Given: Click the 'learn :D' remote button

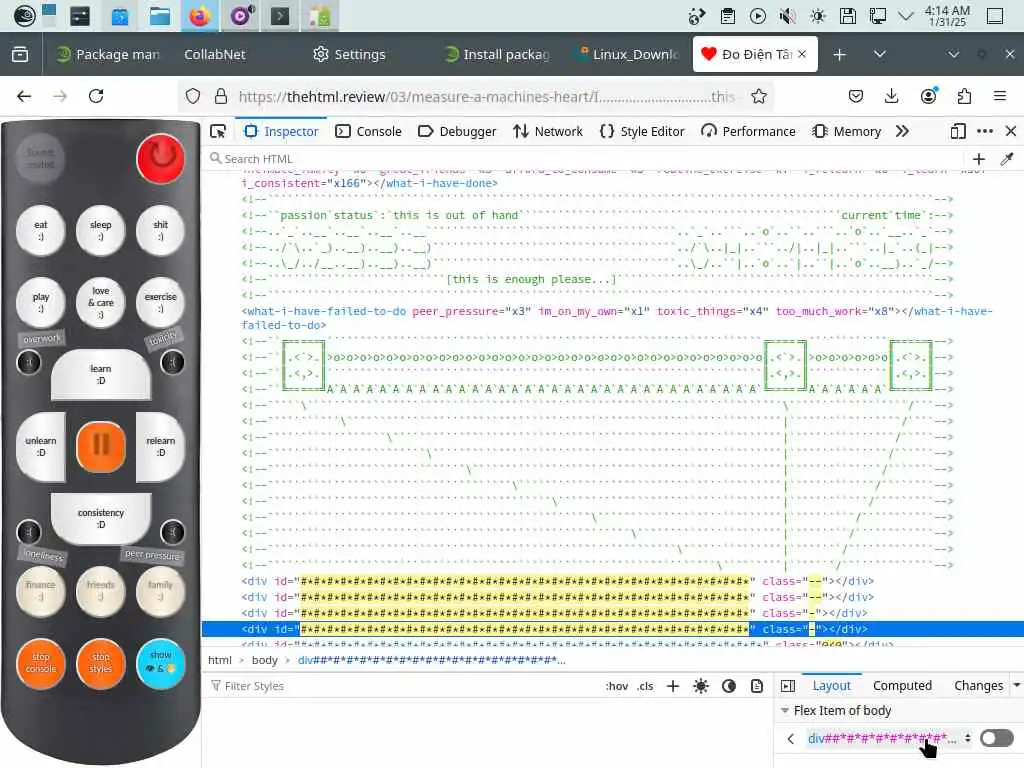Looking at the screenshot, I should click(x=101, y=374).
